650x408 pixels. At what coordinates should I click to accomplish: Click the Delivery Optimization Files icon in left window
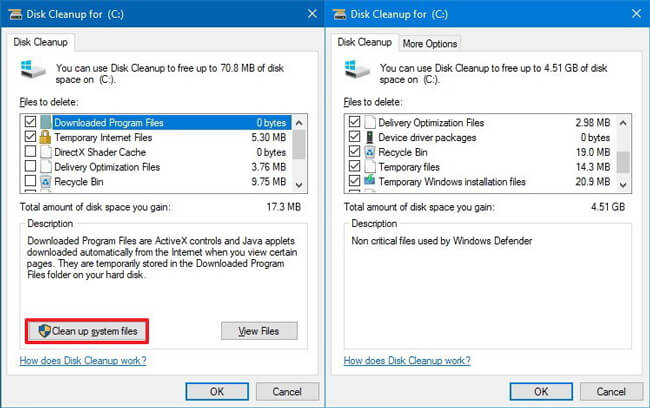[46, 167]
